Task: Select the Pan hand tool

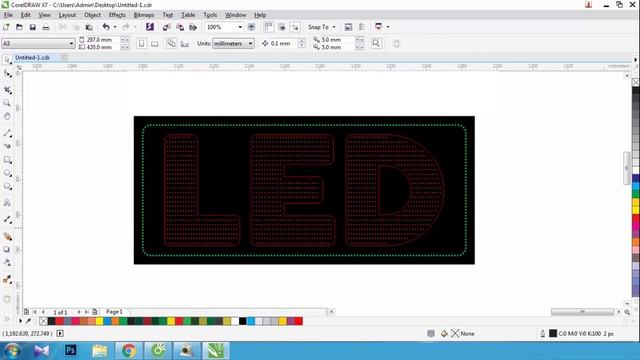Action: point(7,116)
